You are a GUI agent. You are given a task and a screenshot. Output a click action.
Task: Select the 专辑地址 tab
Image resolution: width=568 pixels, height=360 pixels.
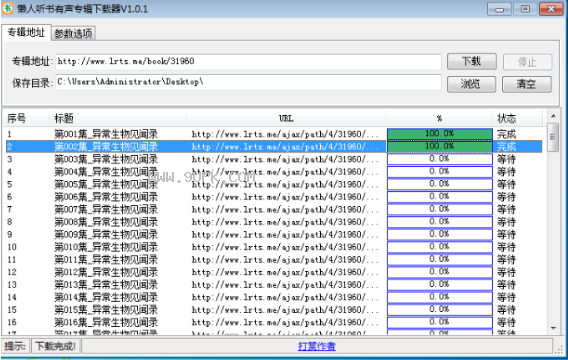click(x=26, y=32)
